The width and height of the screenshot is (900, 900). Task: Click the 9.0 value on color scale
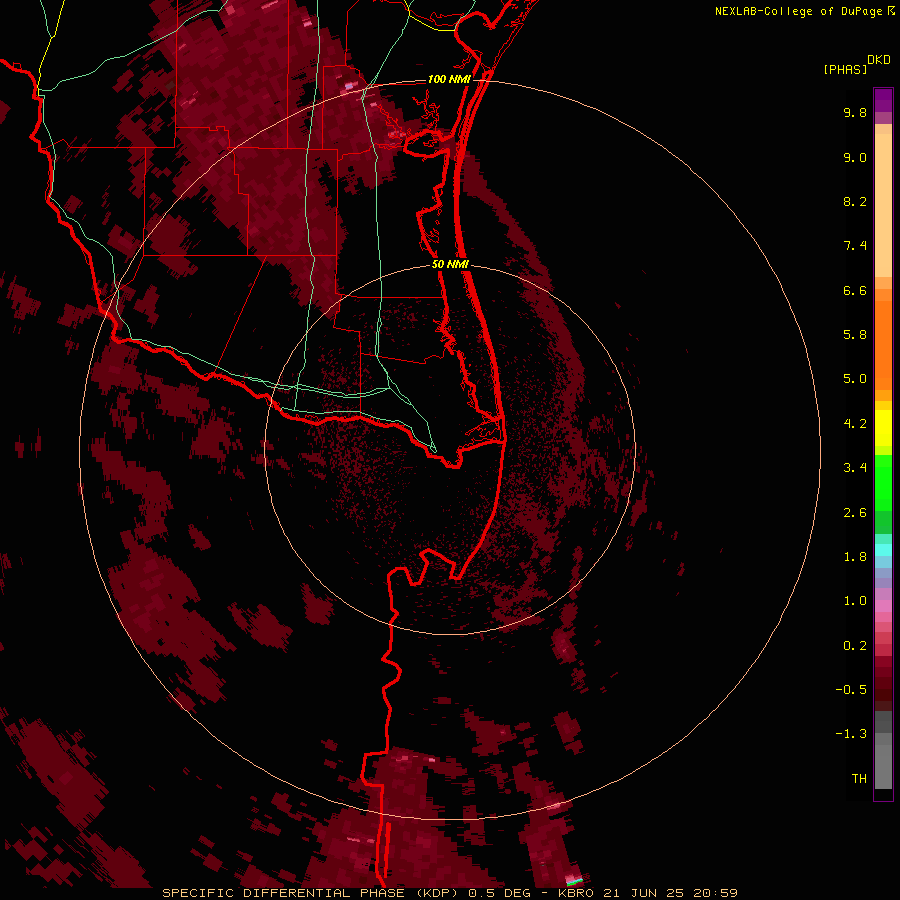coord(855,157)
